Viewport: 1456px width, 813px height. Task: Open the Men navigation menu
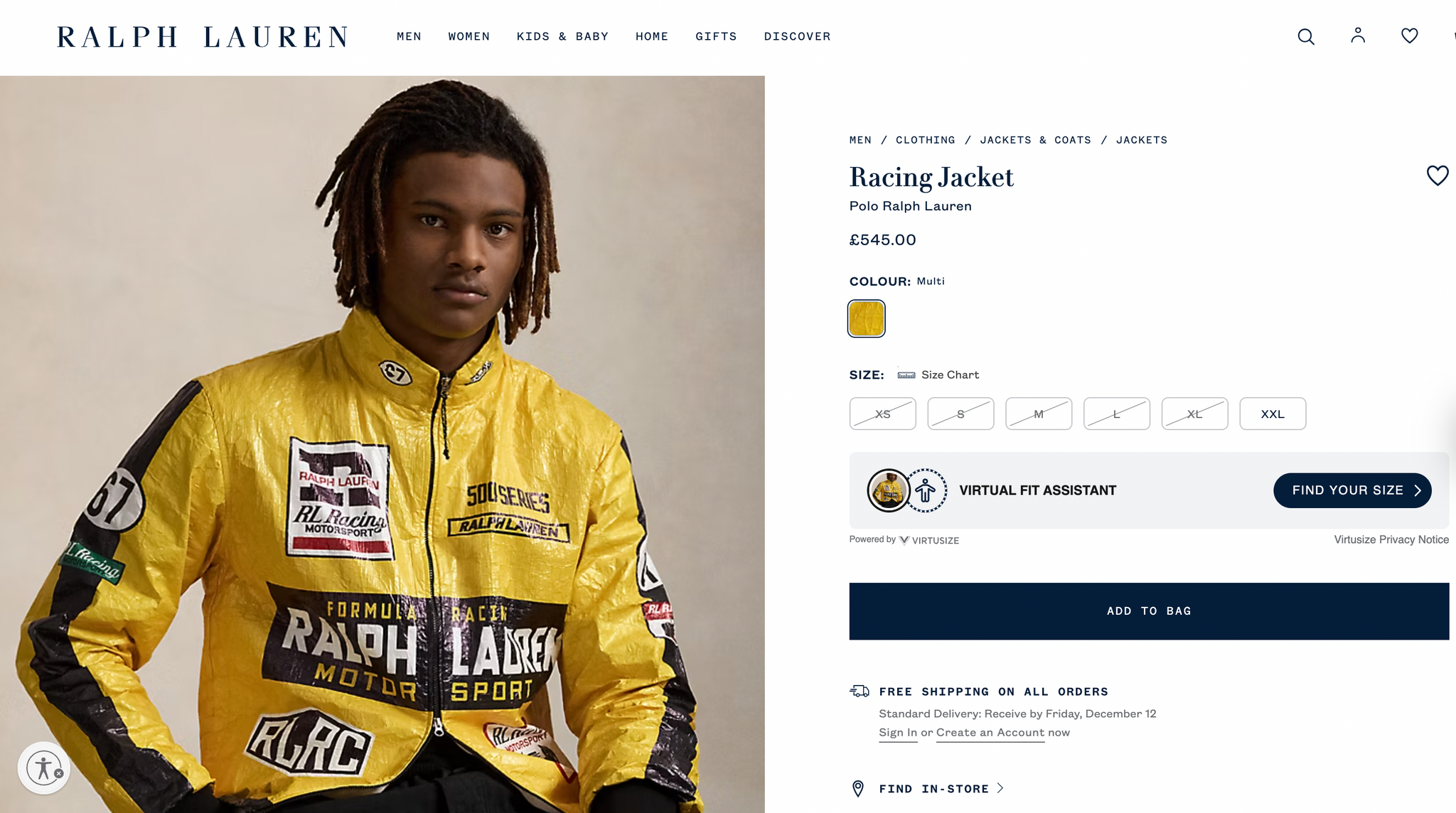pos(409,36)
